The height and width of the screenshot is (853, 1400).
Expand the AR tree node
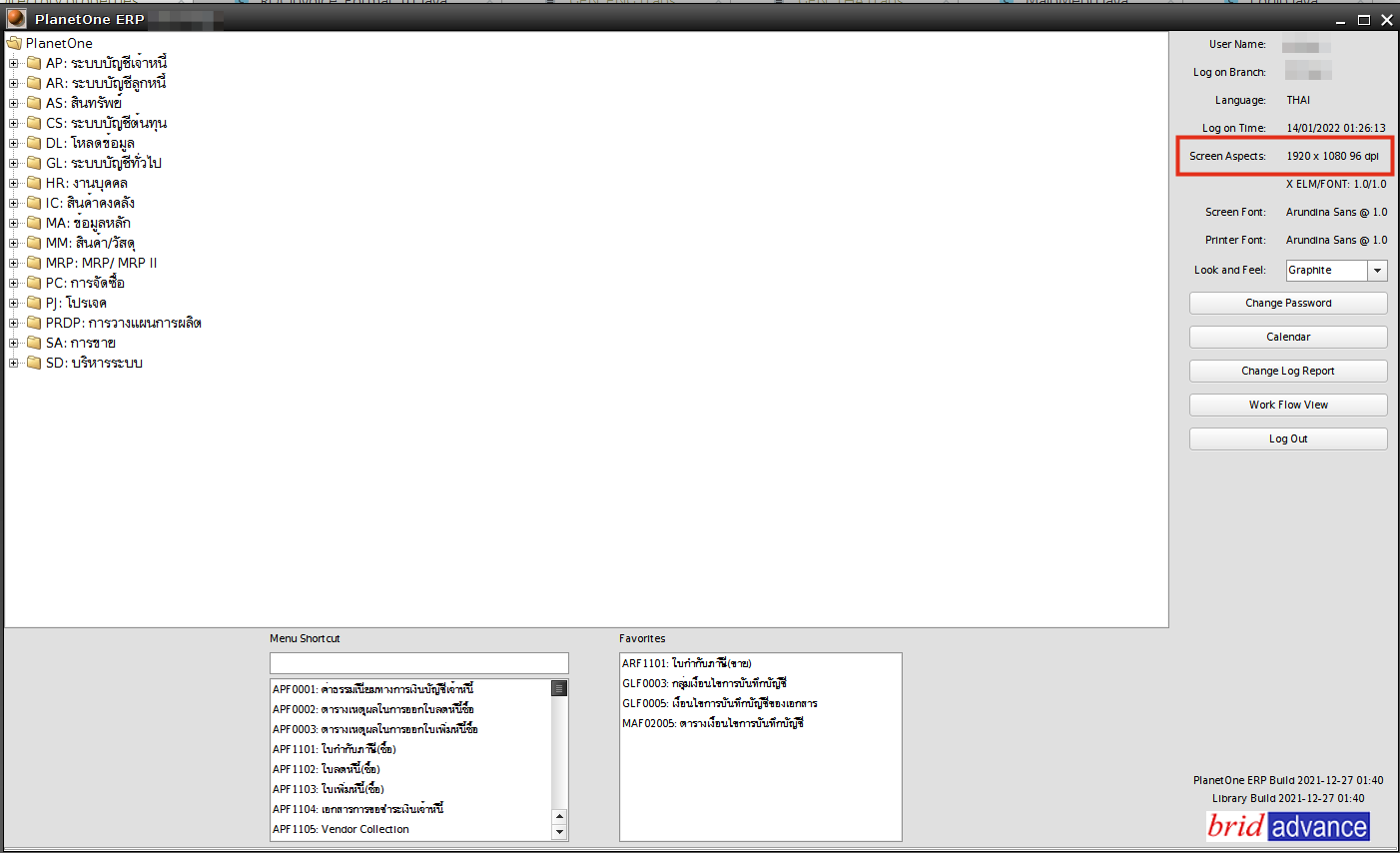[14, 83]
